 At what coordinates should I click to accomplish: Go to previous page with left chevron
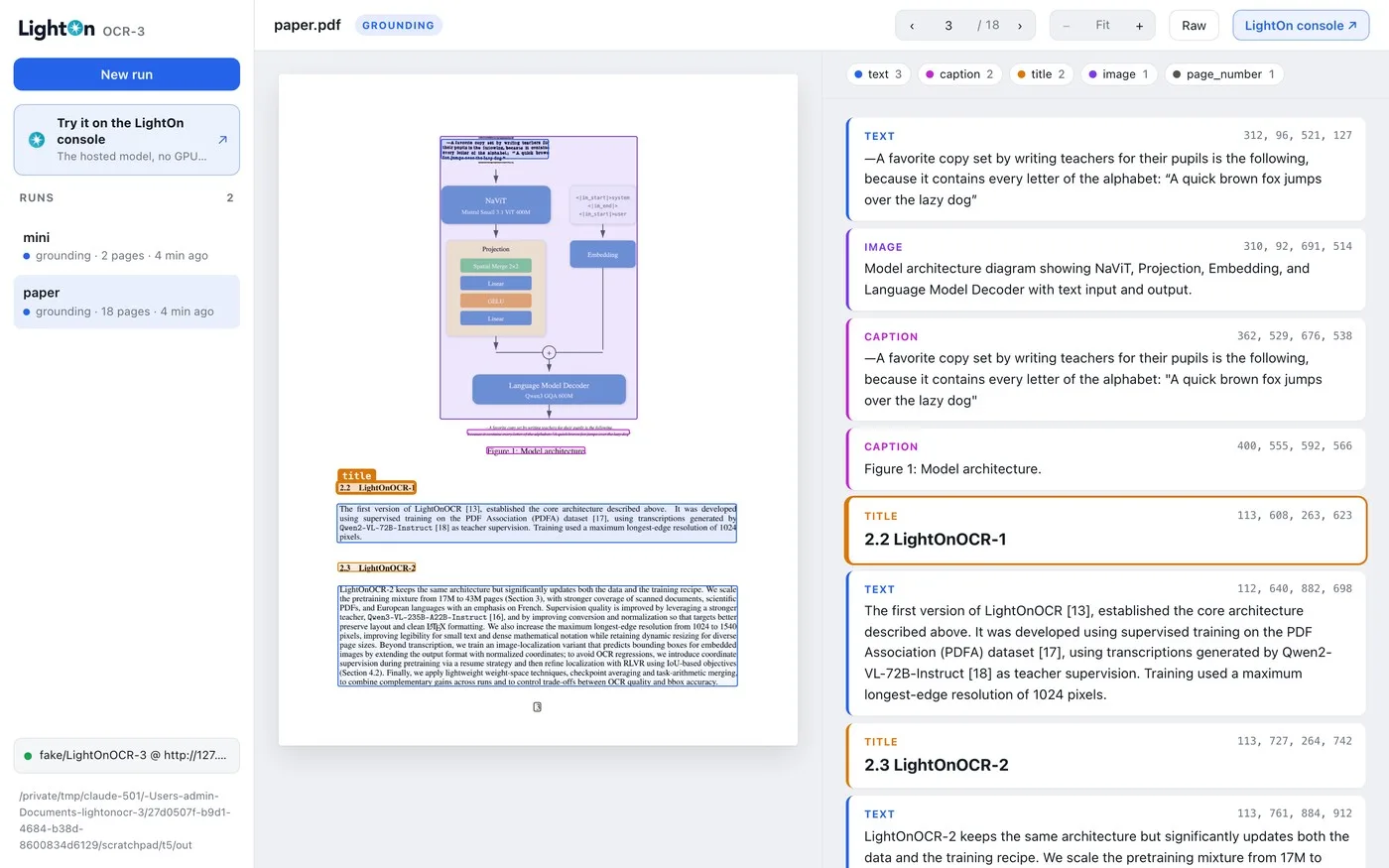[912, 26]
